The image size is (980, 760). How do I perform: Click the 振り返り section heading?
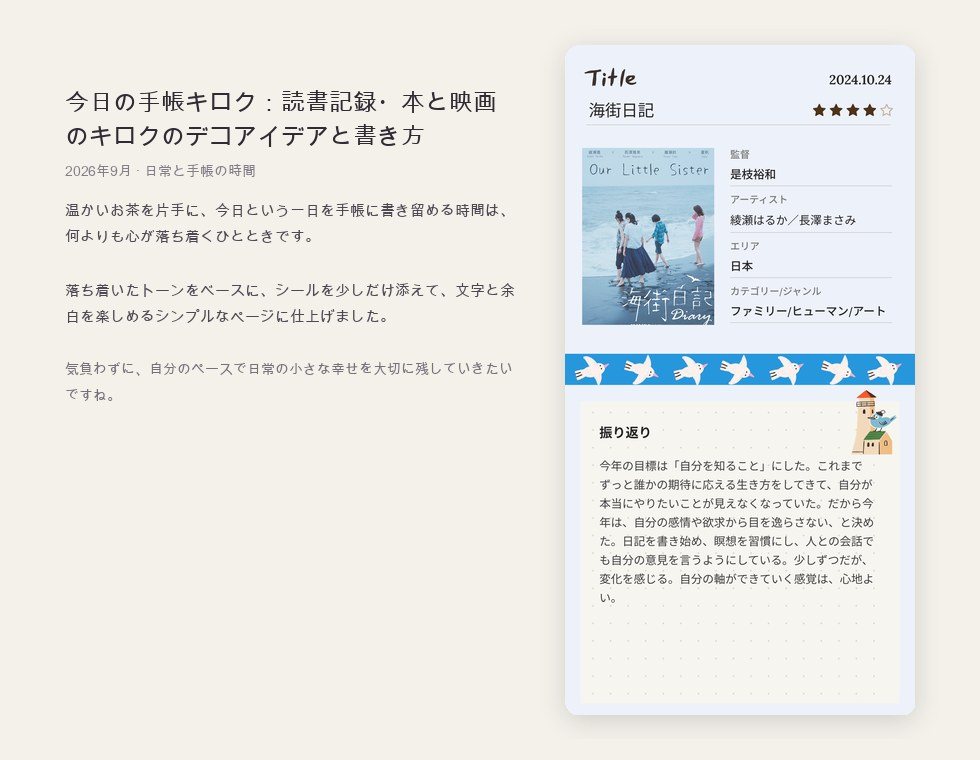tap(624, 432)
